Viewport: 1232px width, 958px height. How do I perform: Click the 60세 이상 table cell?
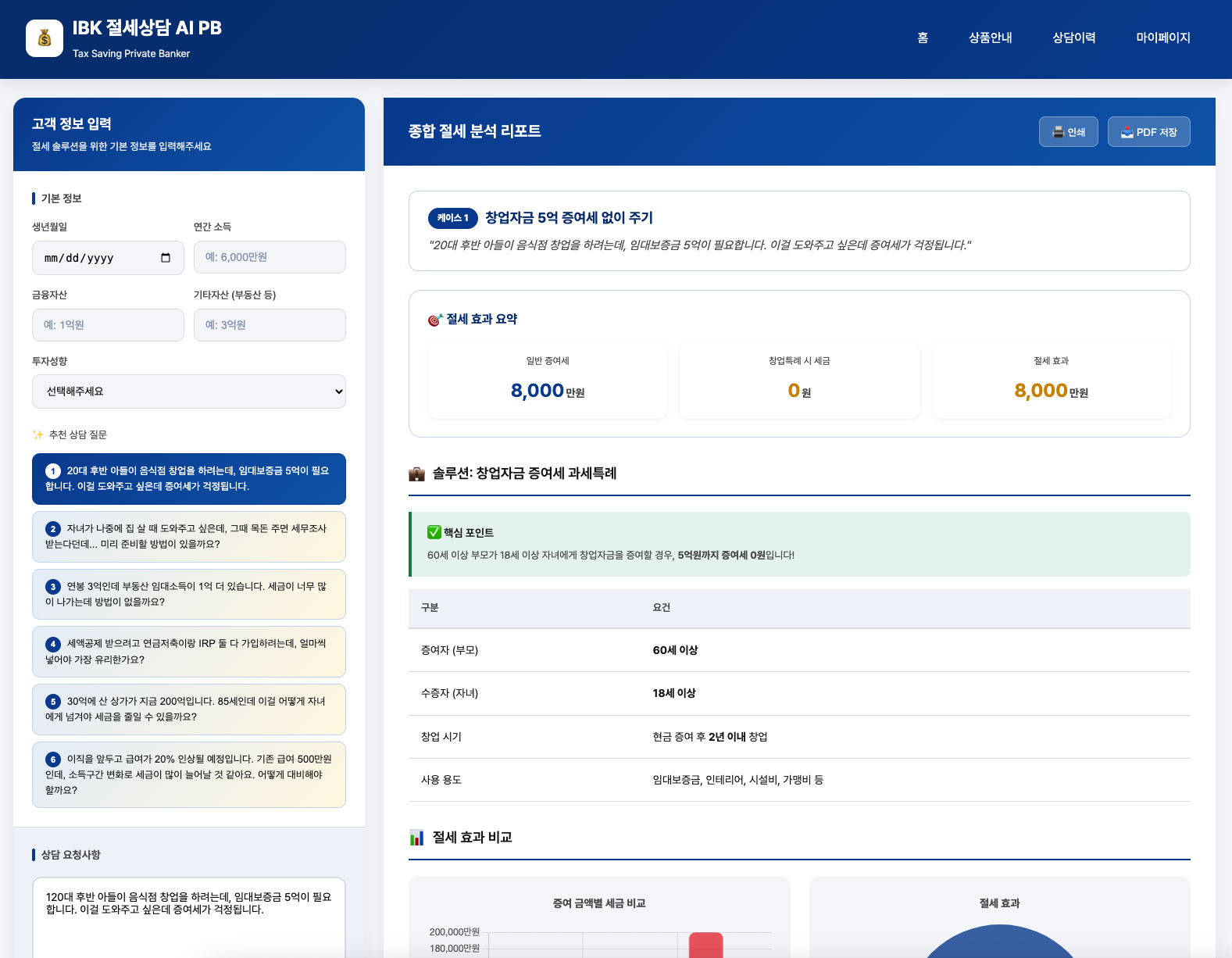676,650
